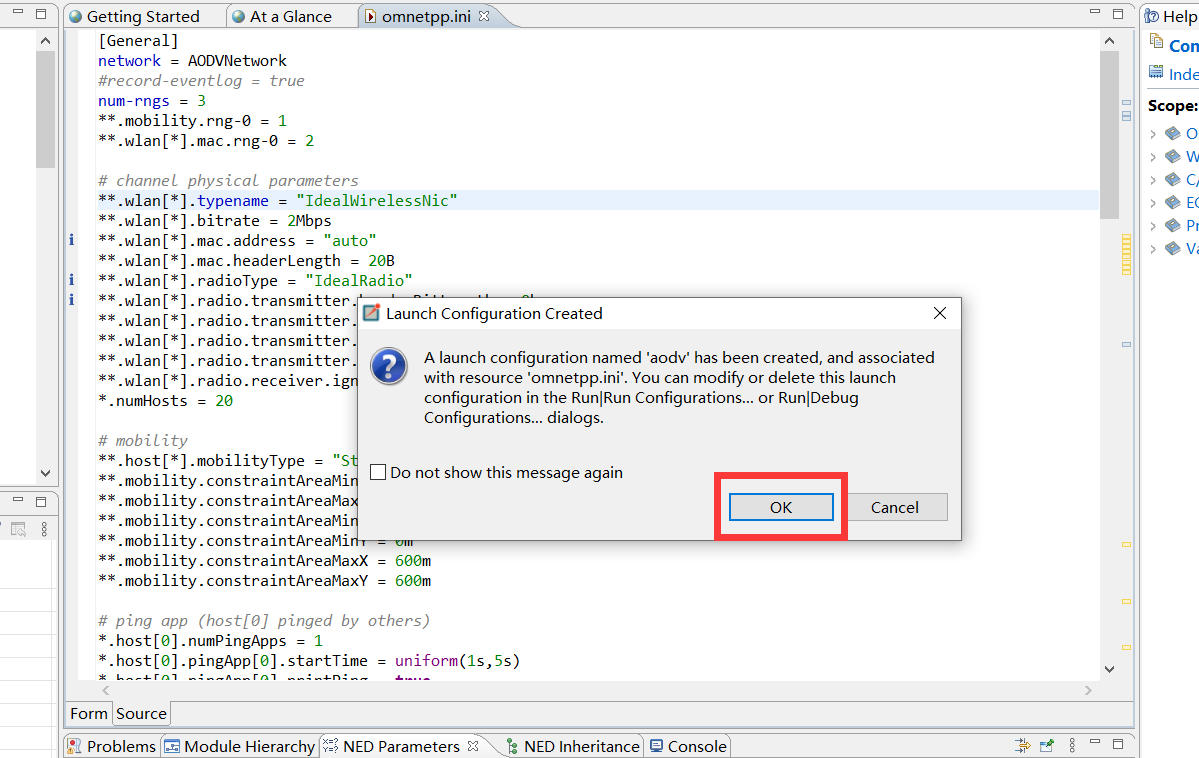
Task: Click the Help view icon
Action: tap(1152, 16)
